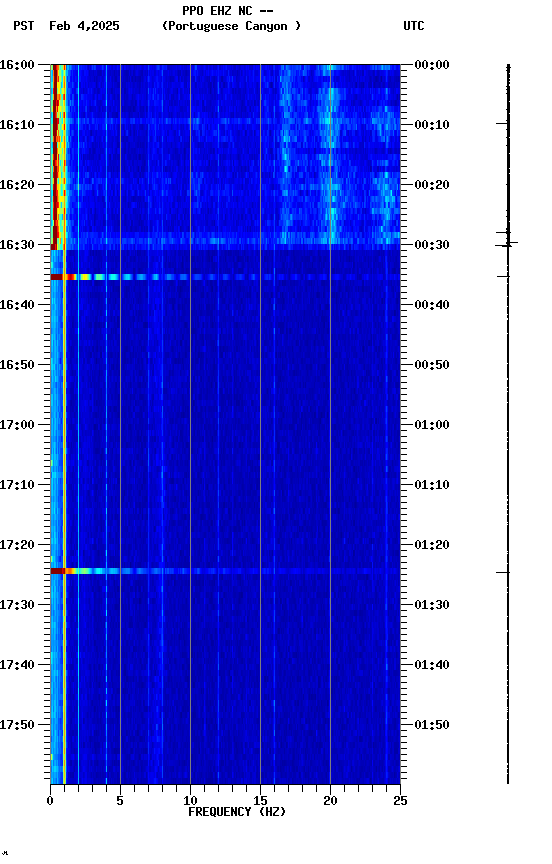
Task: Click the '17:30' PST time label
Action: point(17,605)
